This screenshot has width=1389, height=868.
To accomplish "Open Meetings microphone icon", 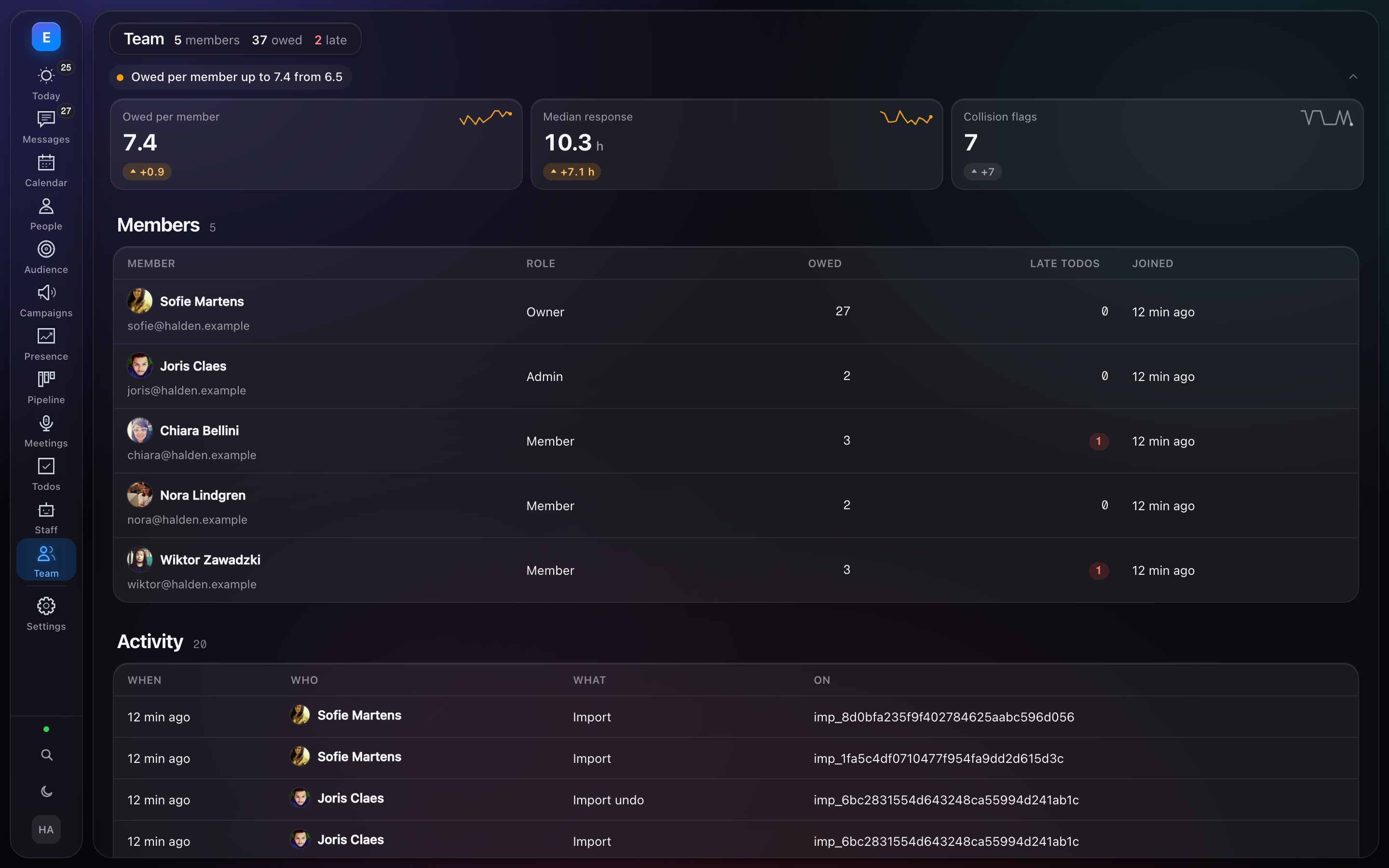I will [46, 423].
